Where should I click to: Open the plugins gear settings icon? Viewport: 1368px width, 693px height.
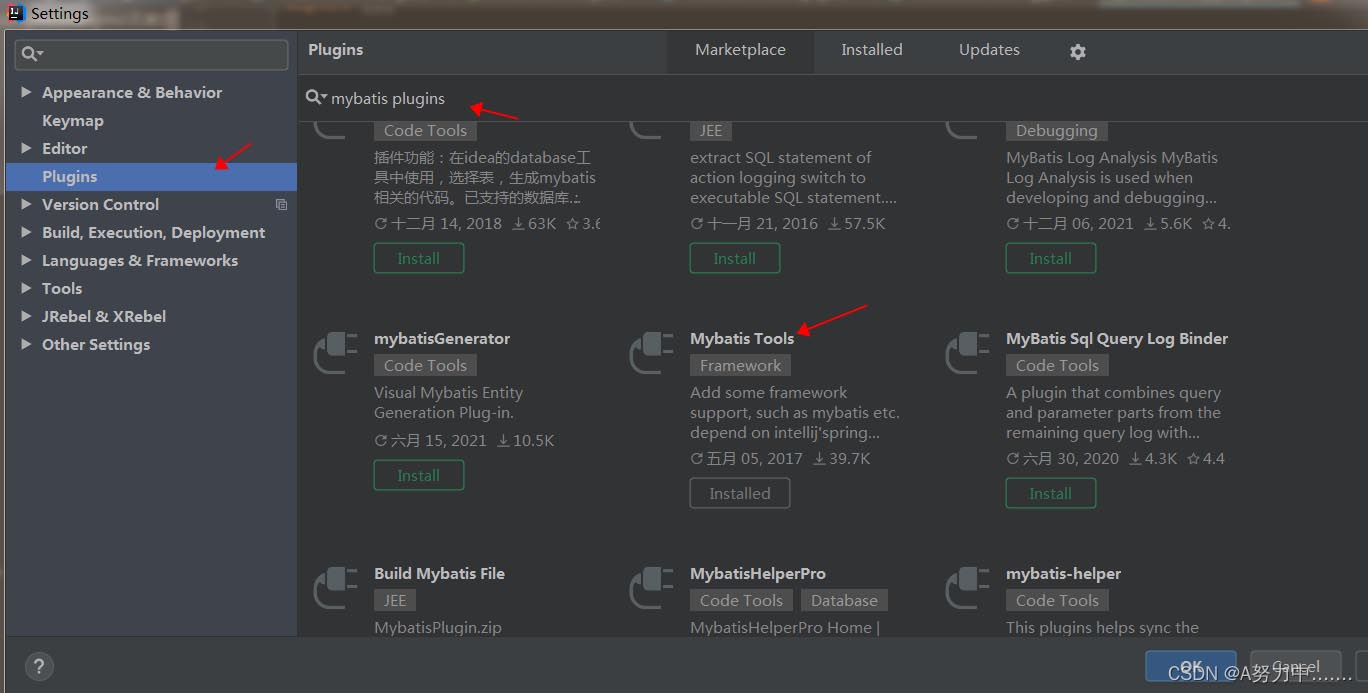(1077, 51)
